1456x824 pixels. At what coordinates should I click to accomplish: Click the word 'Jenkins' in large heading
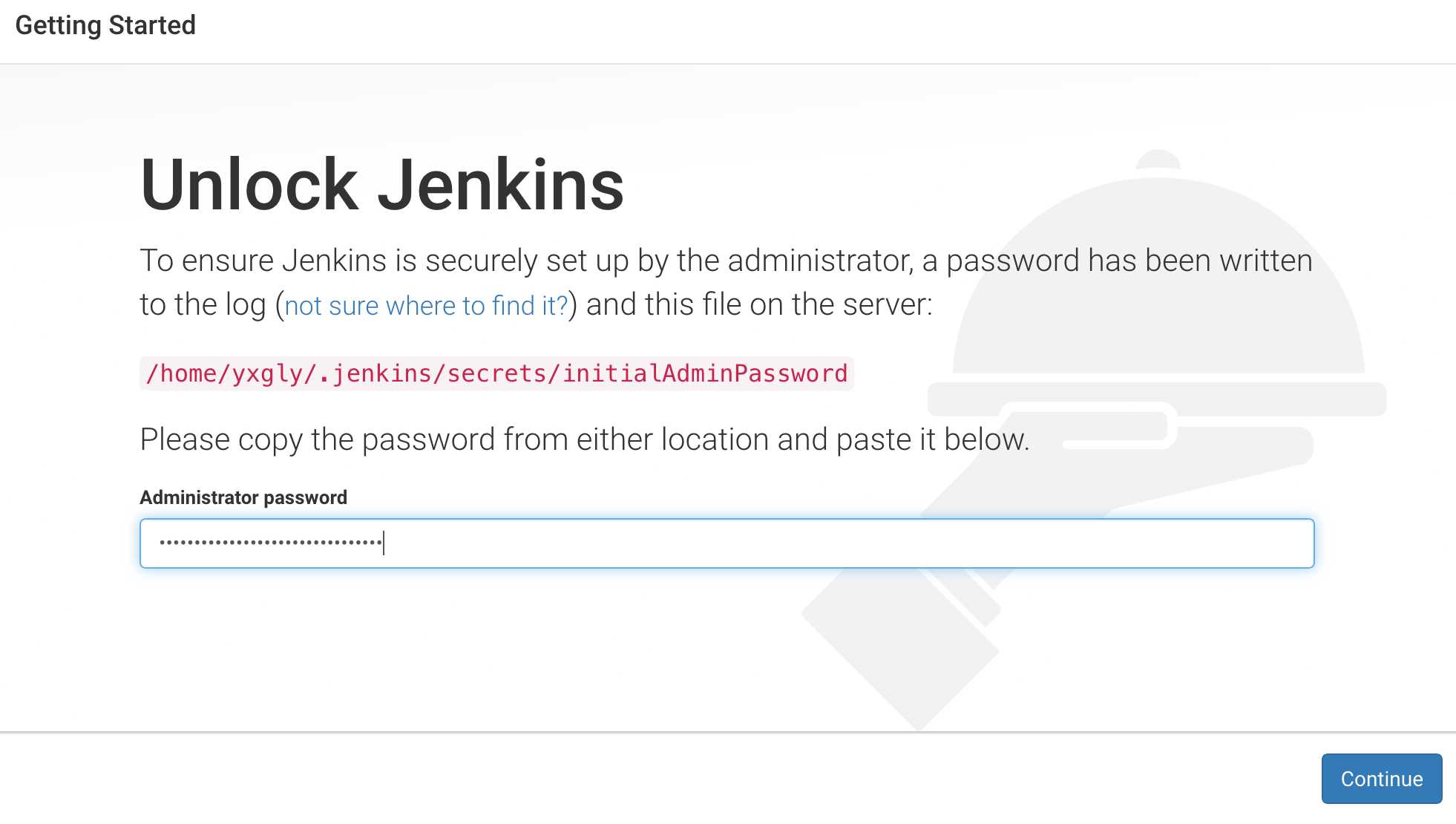tap(501, 186)
